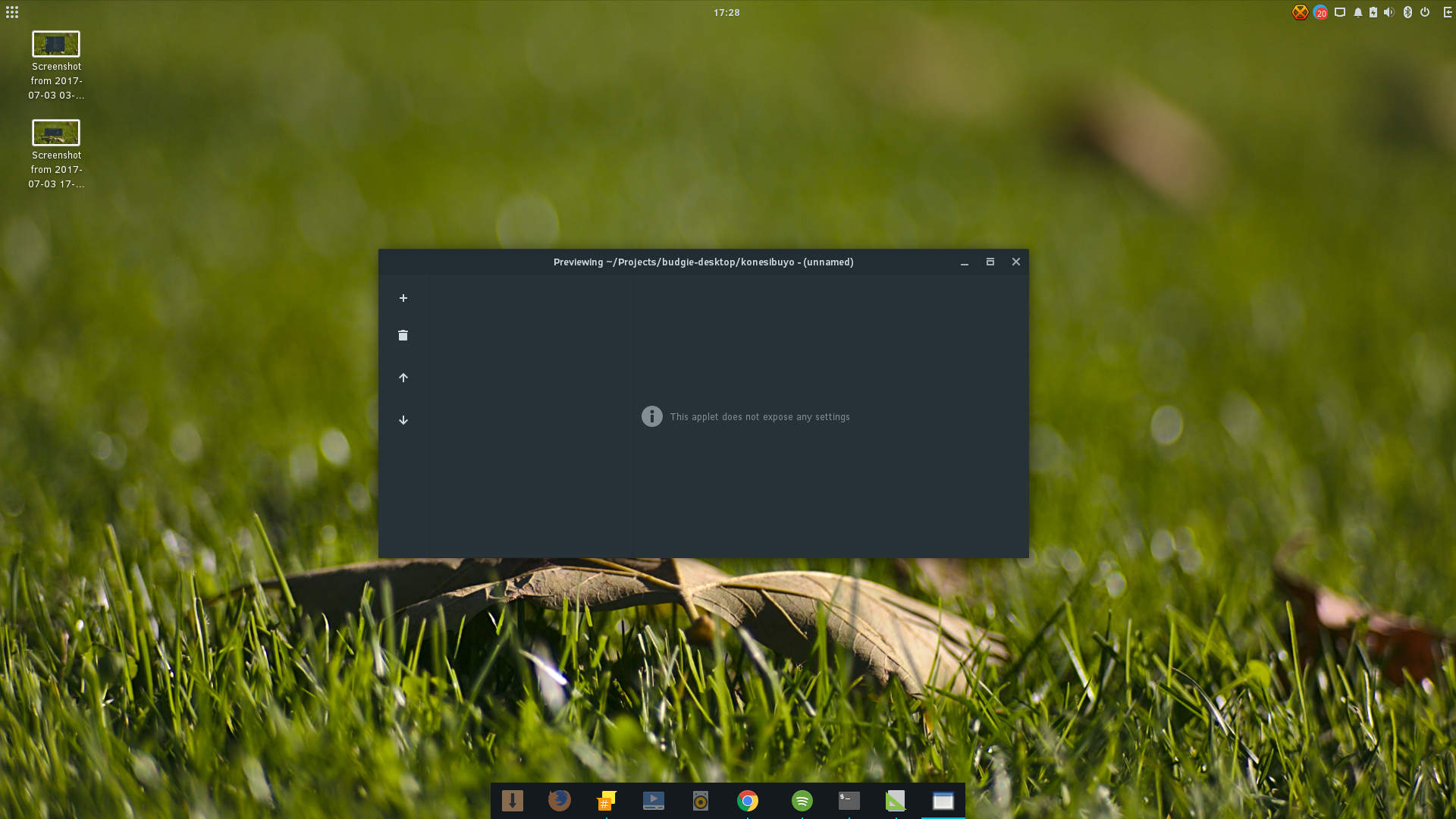
Task: Launch Google Chrome from the dock
Action: point(748,801)
